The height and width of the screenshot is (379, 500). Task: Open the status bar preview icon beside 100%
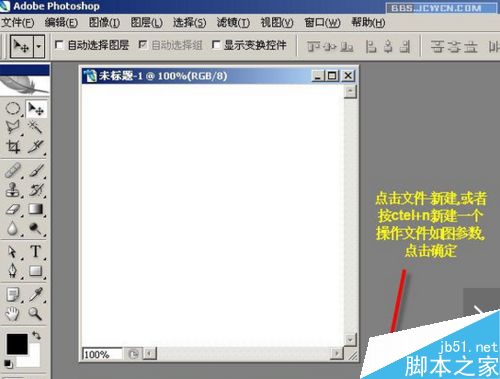tap(133, 354)
